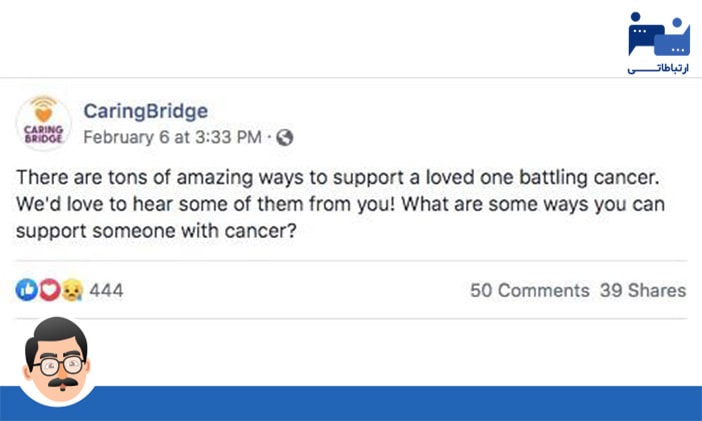
Task: Click the orange heart in CaringBridge logo
Action: pos(43,114)
